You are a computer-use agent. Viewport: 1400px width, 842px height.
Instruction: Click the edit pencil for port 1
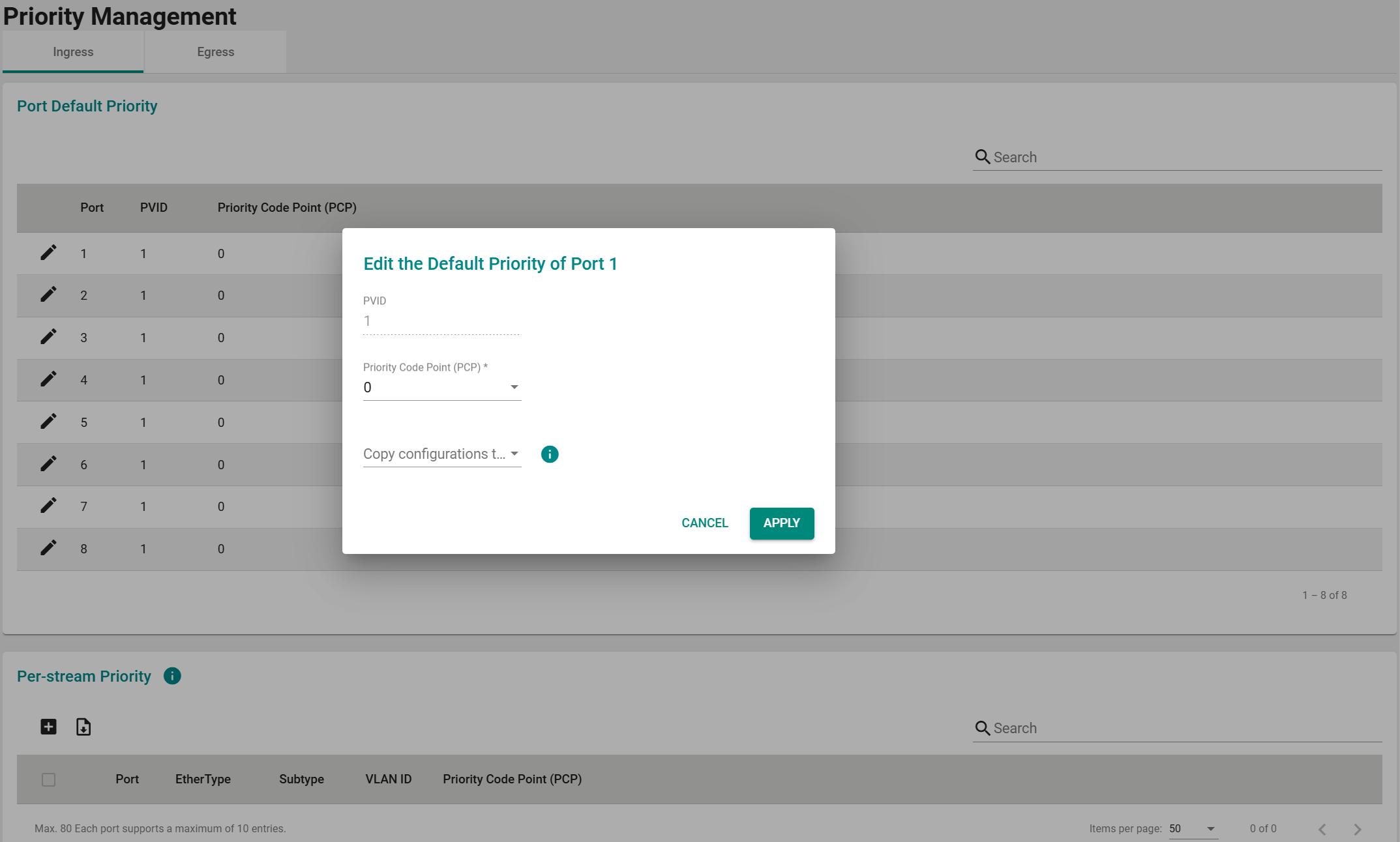pyautogui.click(x=48, y=253)
